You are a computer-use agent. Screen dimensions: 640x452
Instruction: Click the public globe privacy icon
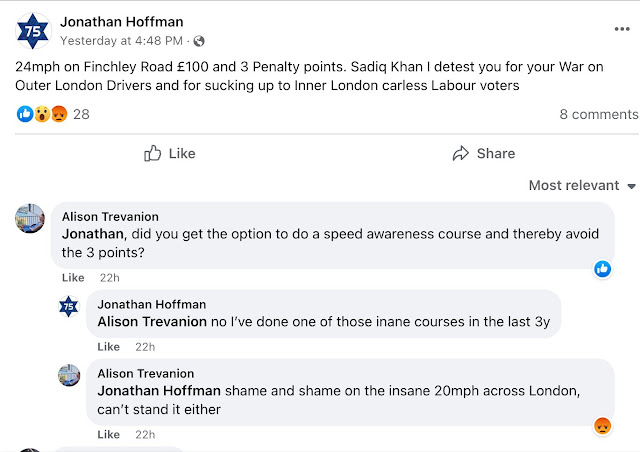tap(199, 41)
